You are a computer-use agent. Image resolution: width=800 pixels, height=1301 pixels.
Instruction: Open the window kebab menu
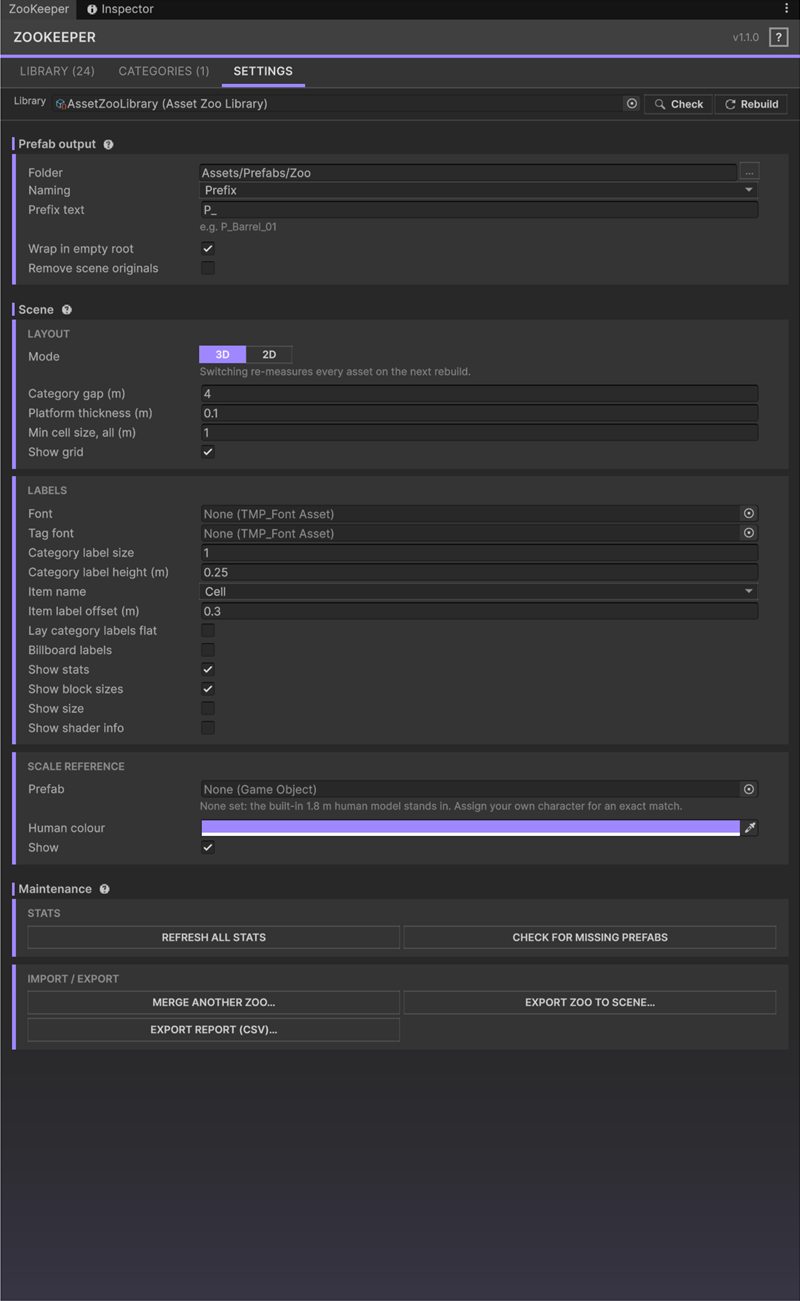pyautogui.click(x=787, y=9)
